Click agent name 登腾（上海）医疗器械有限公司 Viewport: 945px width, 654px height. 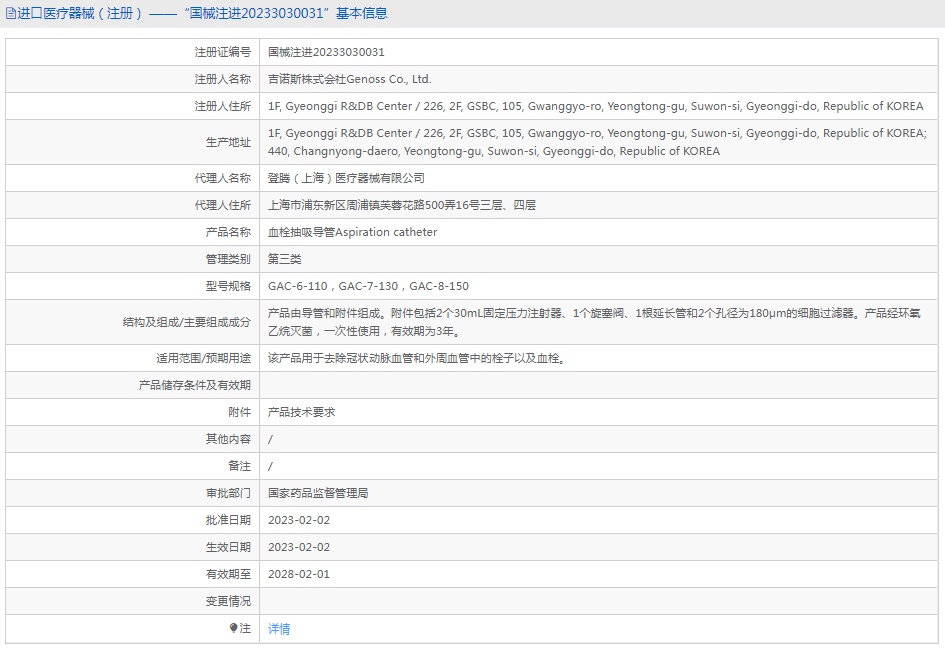click(x=346, y=178)
